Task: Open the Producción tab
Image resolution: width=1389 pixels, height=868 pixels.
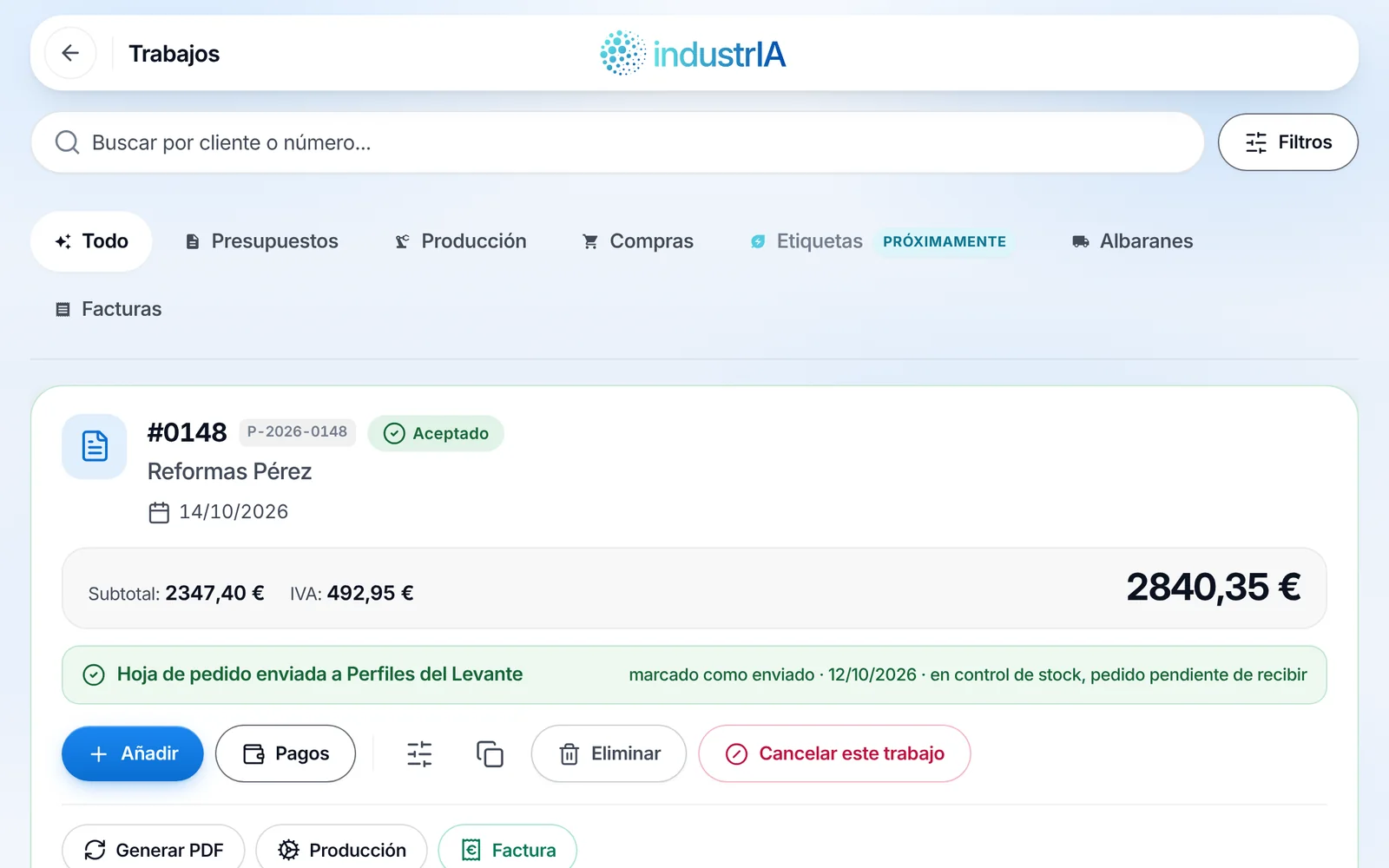Action: coord(461,241)
